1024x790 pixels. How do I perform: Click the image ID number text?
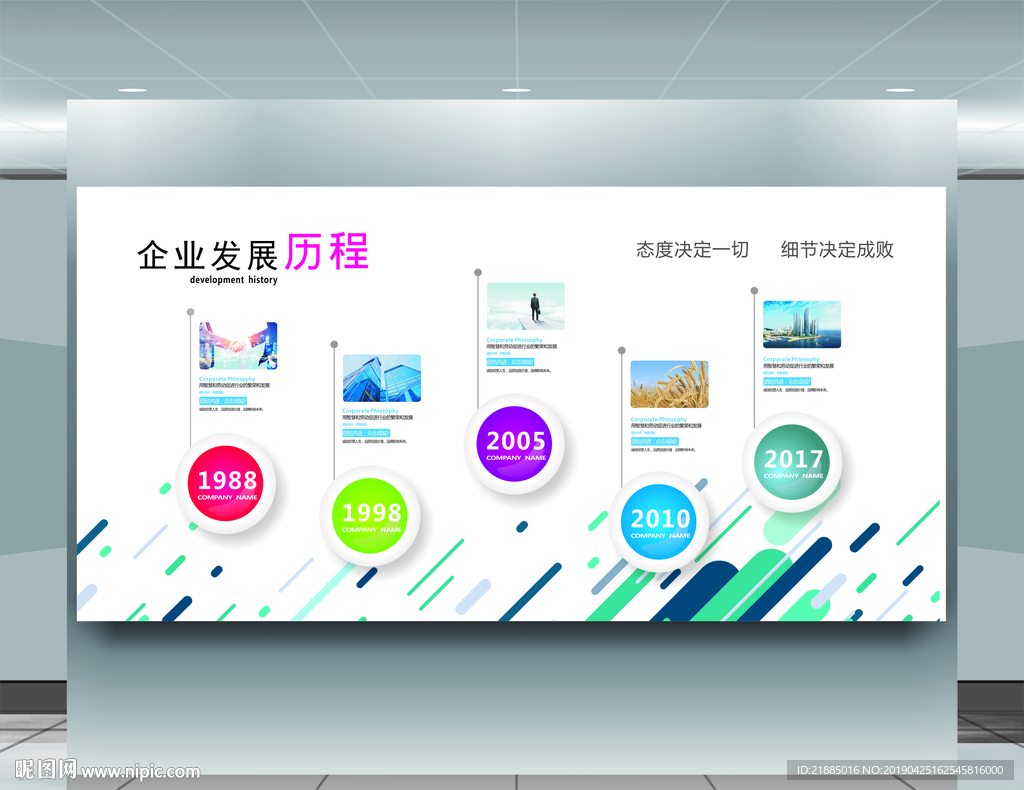coord(900,770)
